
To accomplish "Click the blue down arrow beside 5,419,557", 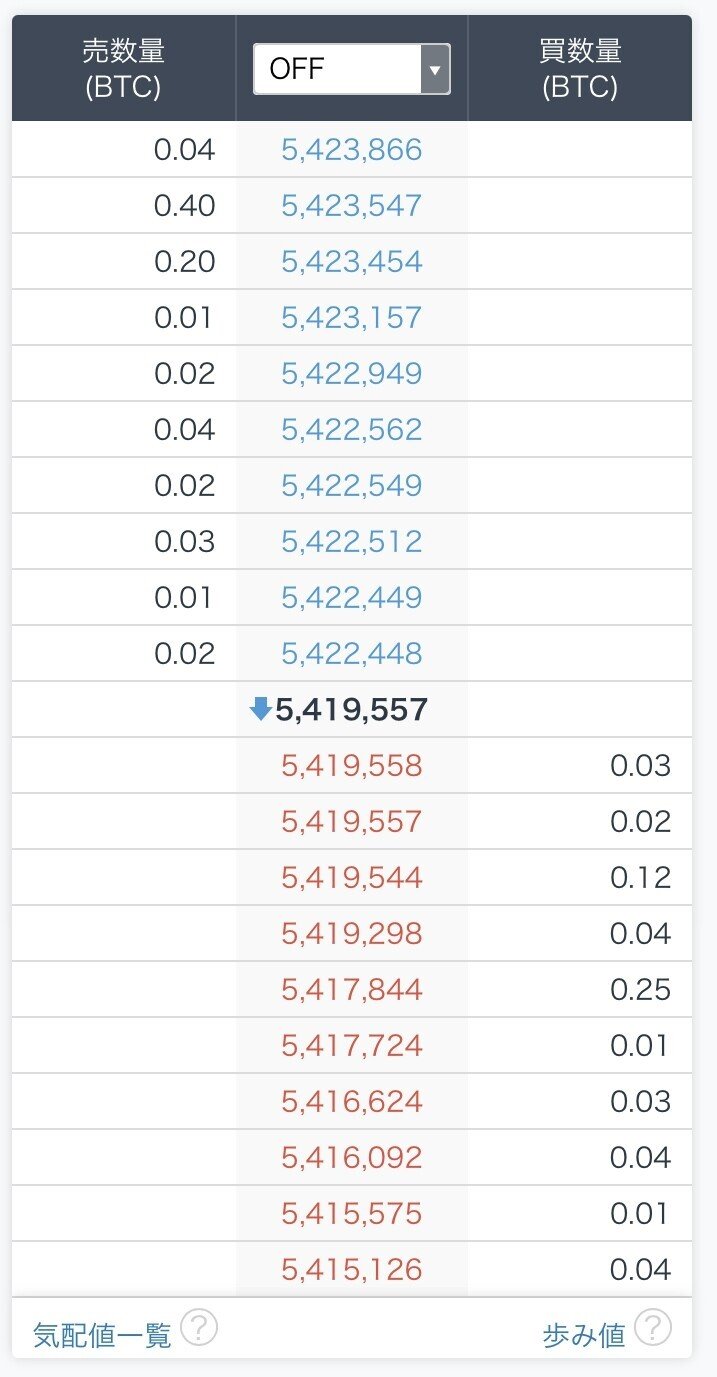I will tap(262, 708).
